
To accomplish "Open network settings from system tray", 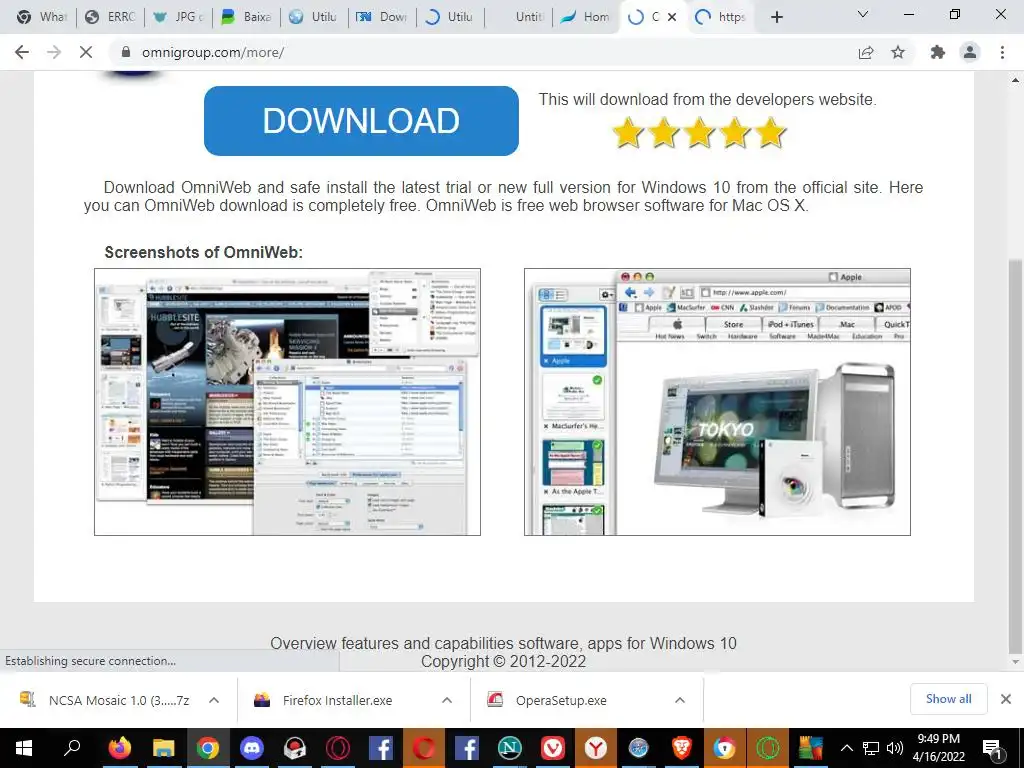I will tap(871, 748).
